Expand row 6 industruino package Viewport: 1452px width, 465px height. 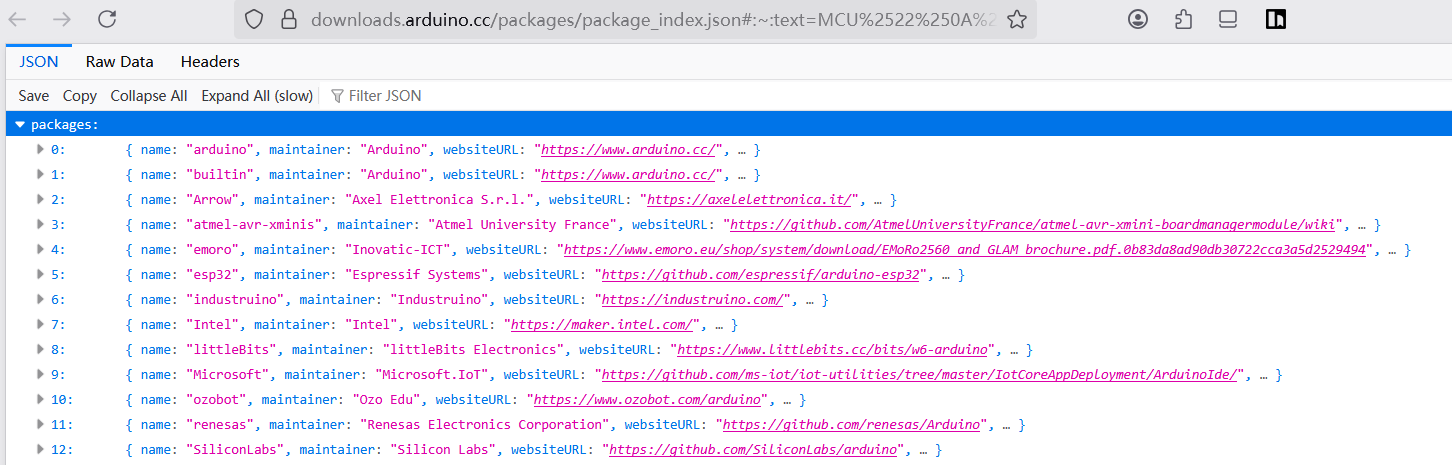point(41,299)
